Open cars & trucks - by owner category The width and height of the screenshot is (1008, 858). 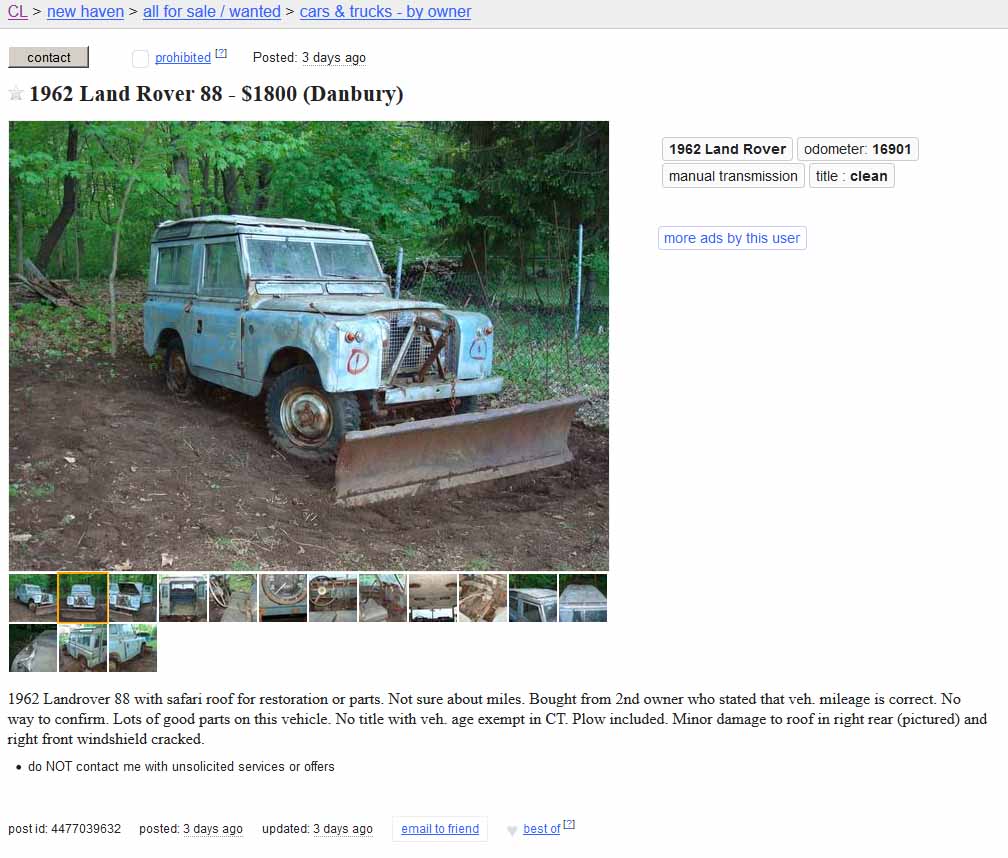coord(385,12)
